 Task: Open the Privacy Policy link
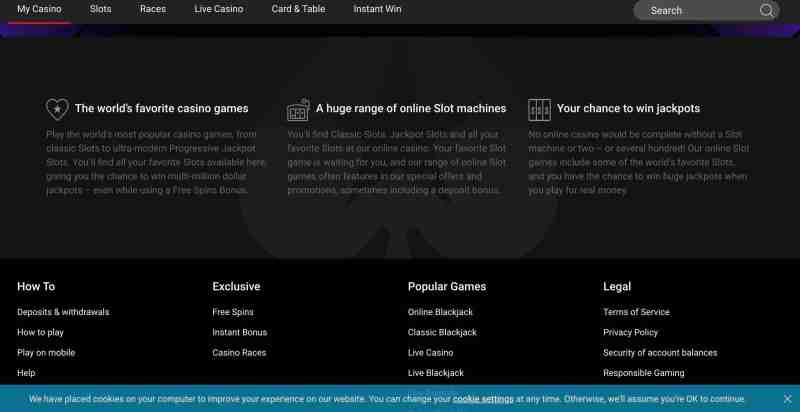[630, 332]
